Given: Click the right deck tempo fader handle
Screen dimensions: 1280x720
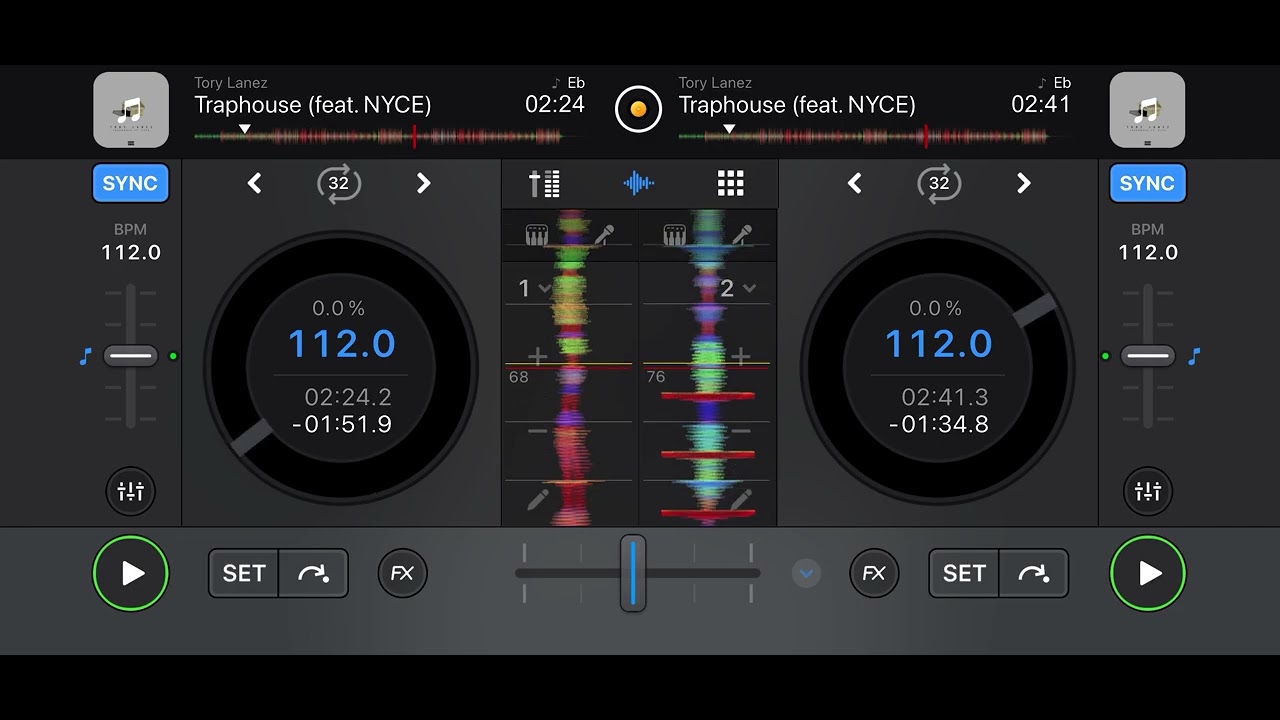Looking at the screenshot, I should pos(1147,356).
